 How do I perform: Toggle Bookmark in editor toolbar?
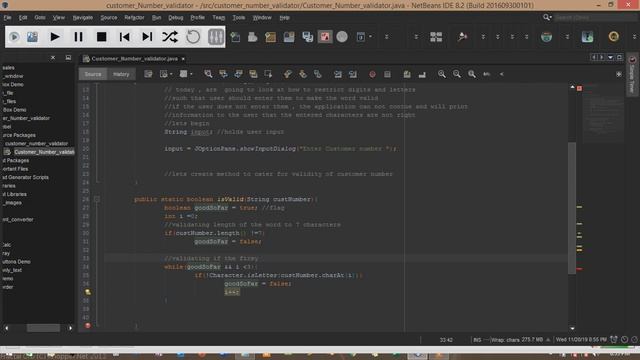coord(318,74)
